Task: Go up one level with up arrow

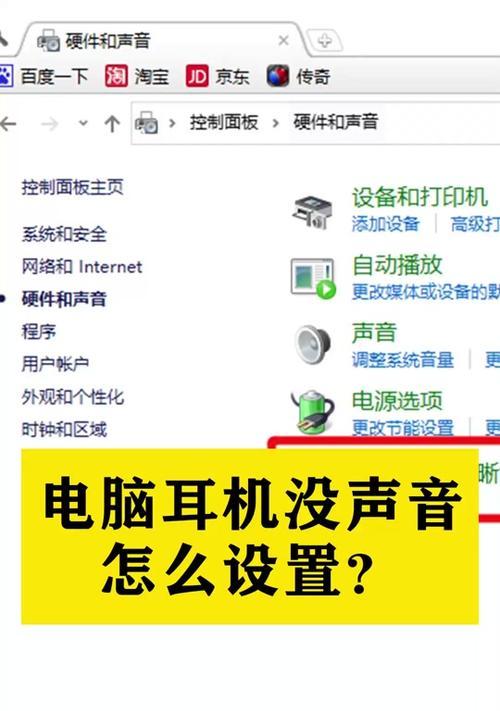Action: coord(112,123)
